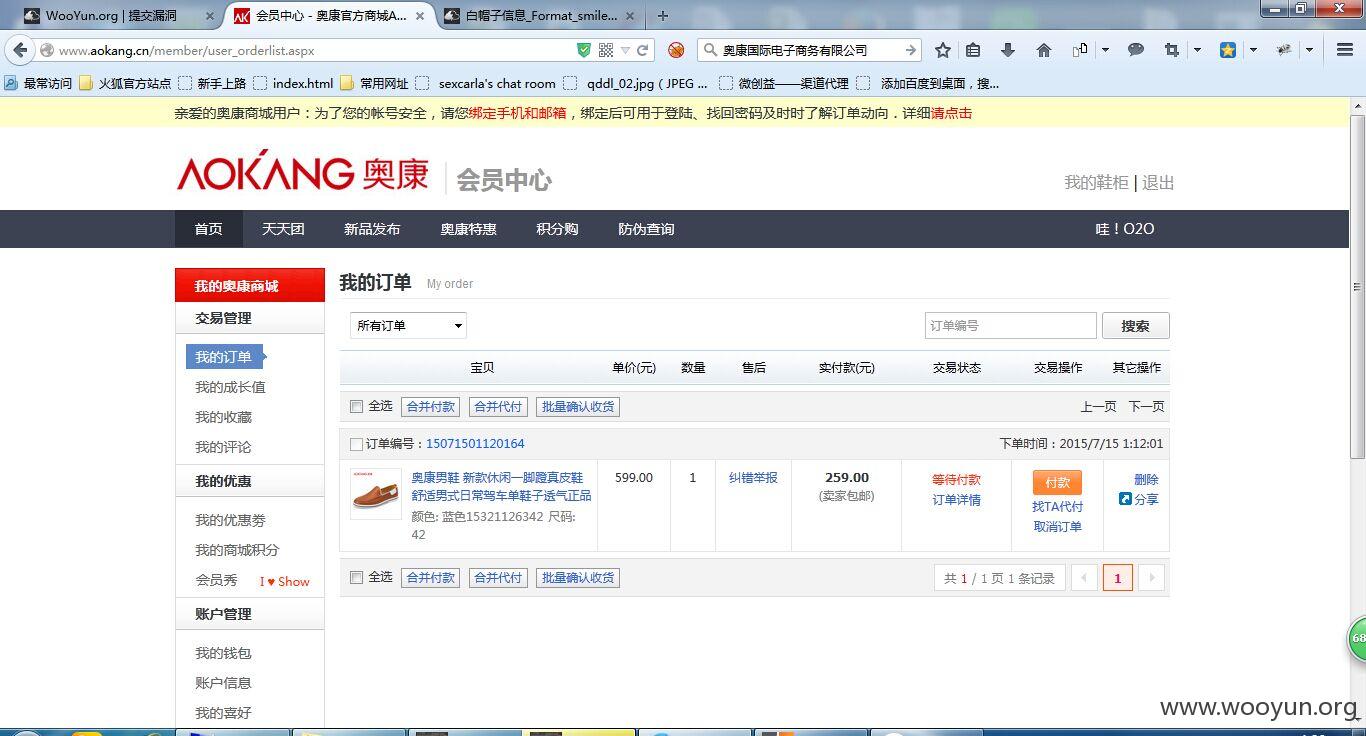Viewport: 1366px width, 736px height.
Task: Click the bug extension icon in toolbar
Action: coord(1284,50)
